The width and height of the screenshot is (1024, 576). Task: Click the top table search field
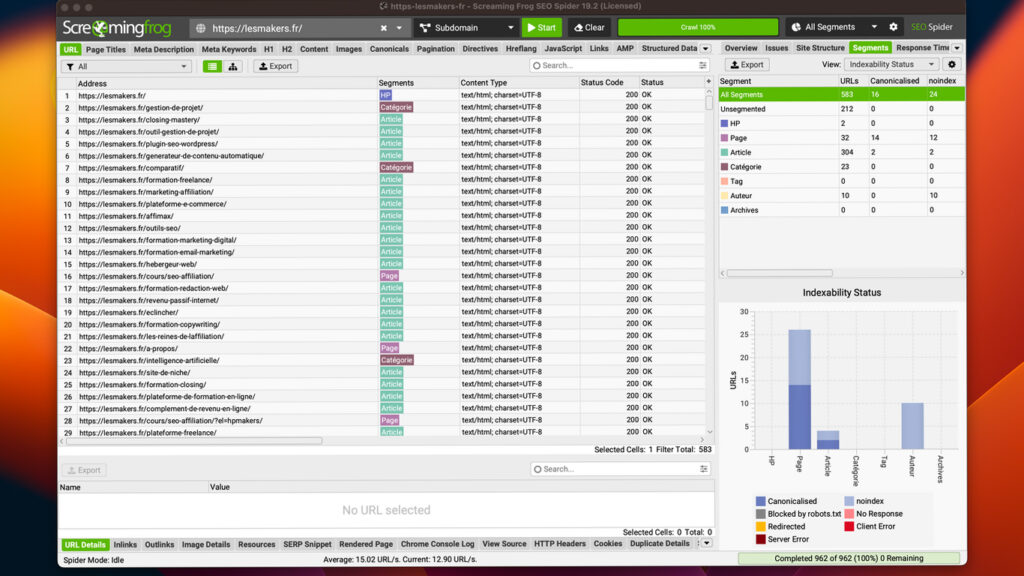pyautogui.click(x=614, y=65)
